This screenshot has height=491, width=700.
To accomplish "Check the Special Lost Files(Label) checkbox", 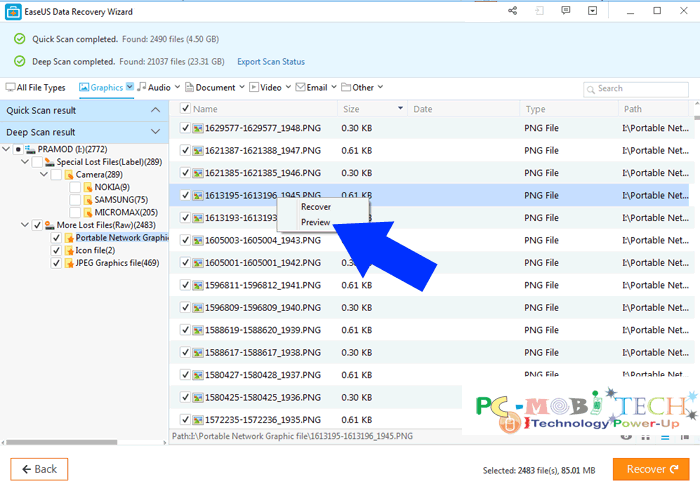I will 37,162.
